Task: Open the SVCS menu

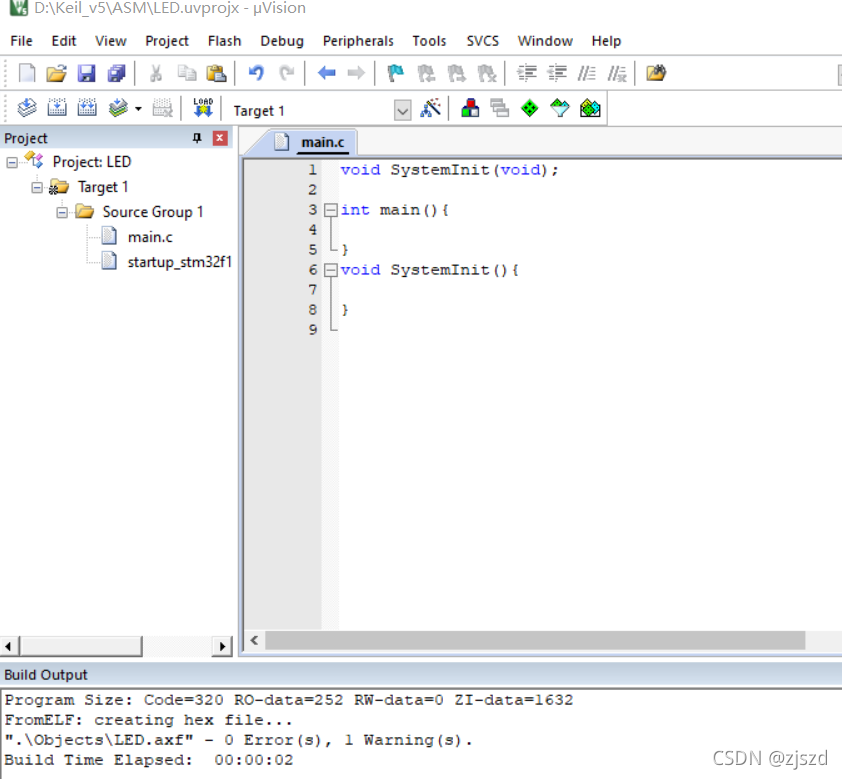Action: (482, 41)
